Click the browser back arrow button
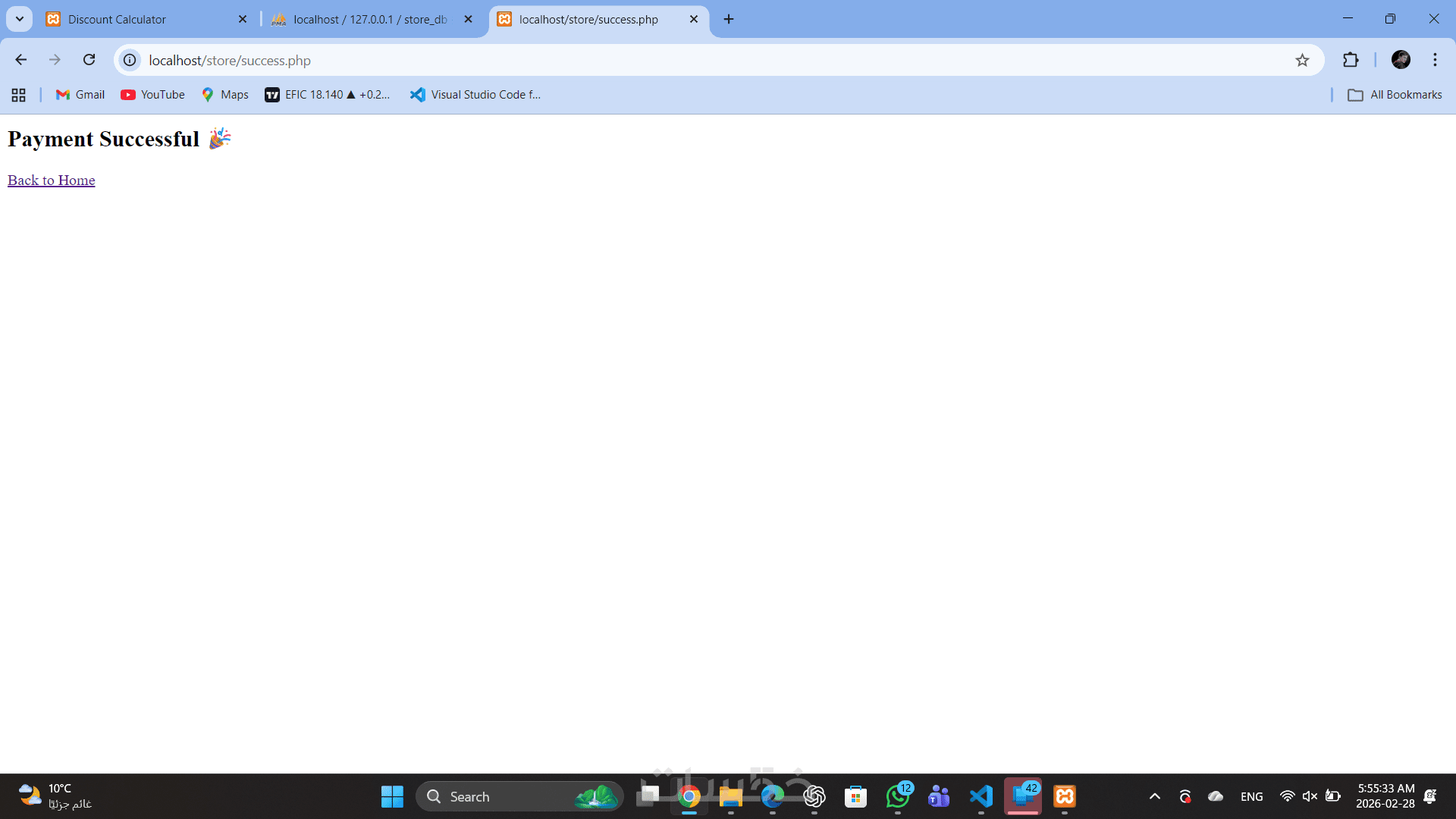The height and width of the screenshot is (819, 1456). [x=20, y=60]
